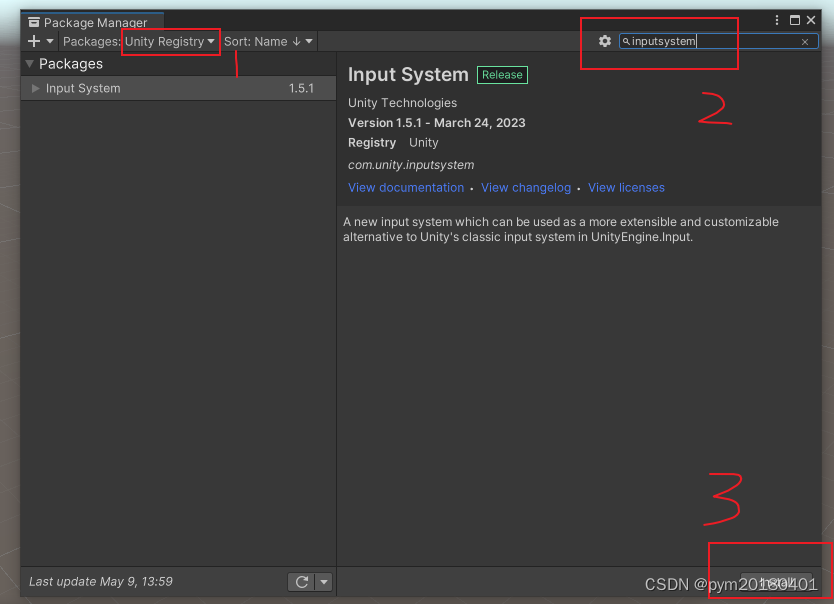The image size is (834, 604).
Task: Click the refresh package list button
Action: click(302, 582)
